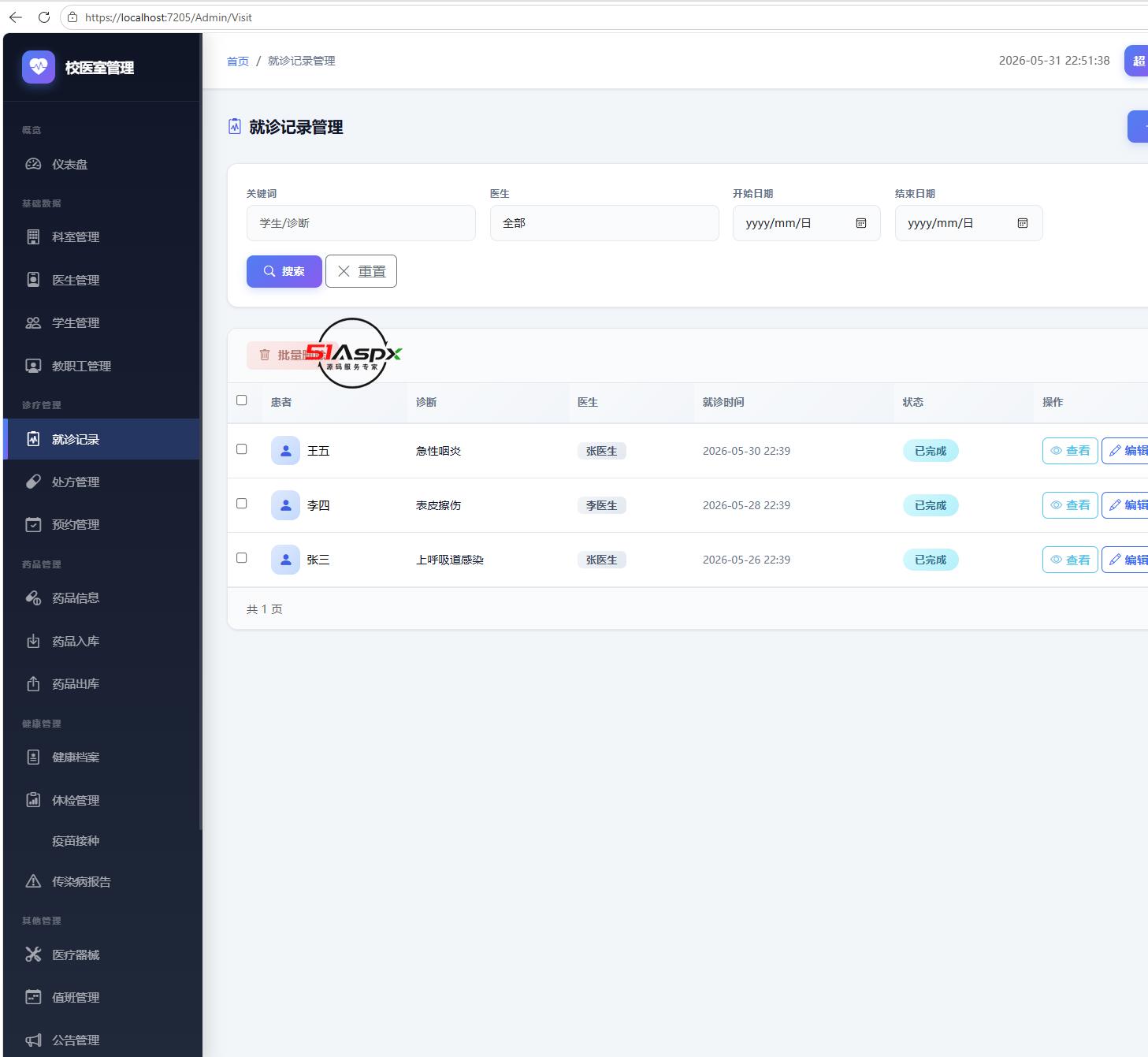The image size is (1148, 1057).
Task: Click the 传染病报告 warning triangle icon
Action: 33,881
